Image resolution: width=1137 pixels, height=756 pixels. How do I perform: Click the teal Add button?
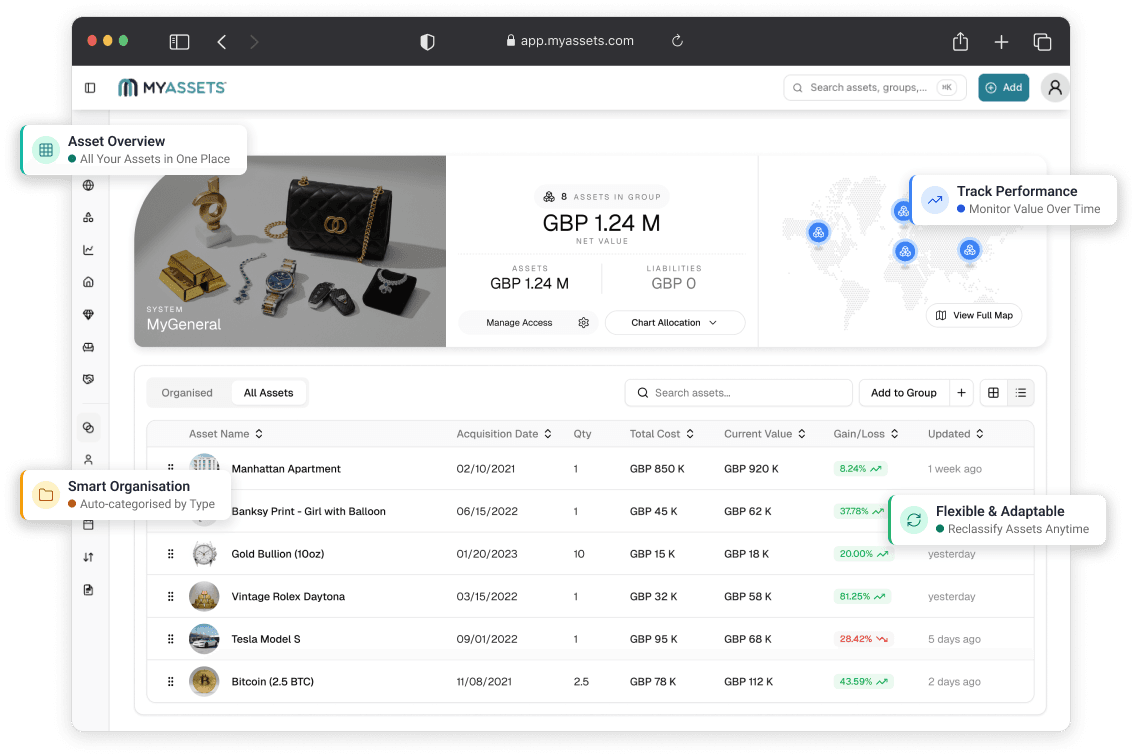[1004, 88]
